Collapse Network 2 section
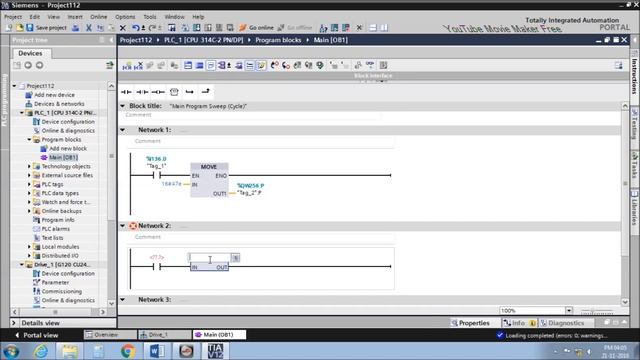640x360 pixels. tap(122, 226)
